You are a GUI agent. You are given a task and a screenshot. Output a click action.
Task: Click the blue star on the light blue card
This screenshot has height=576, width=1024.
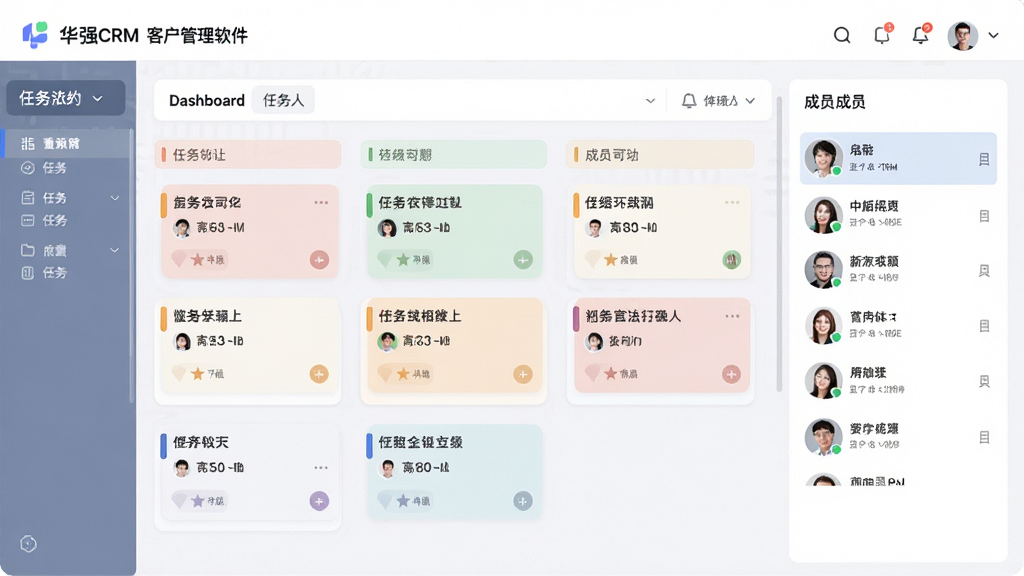(403, 501)
